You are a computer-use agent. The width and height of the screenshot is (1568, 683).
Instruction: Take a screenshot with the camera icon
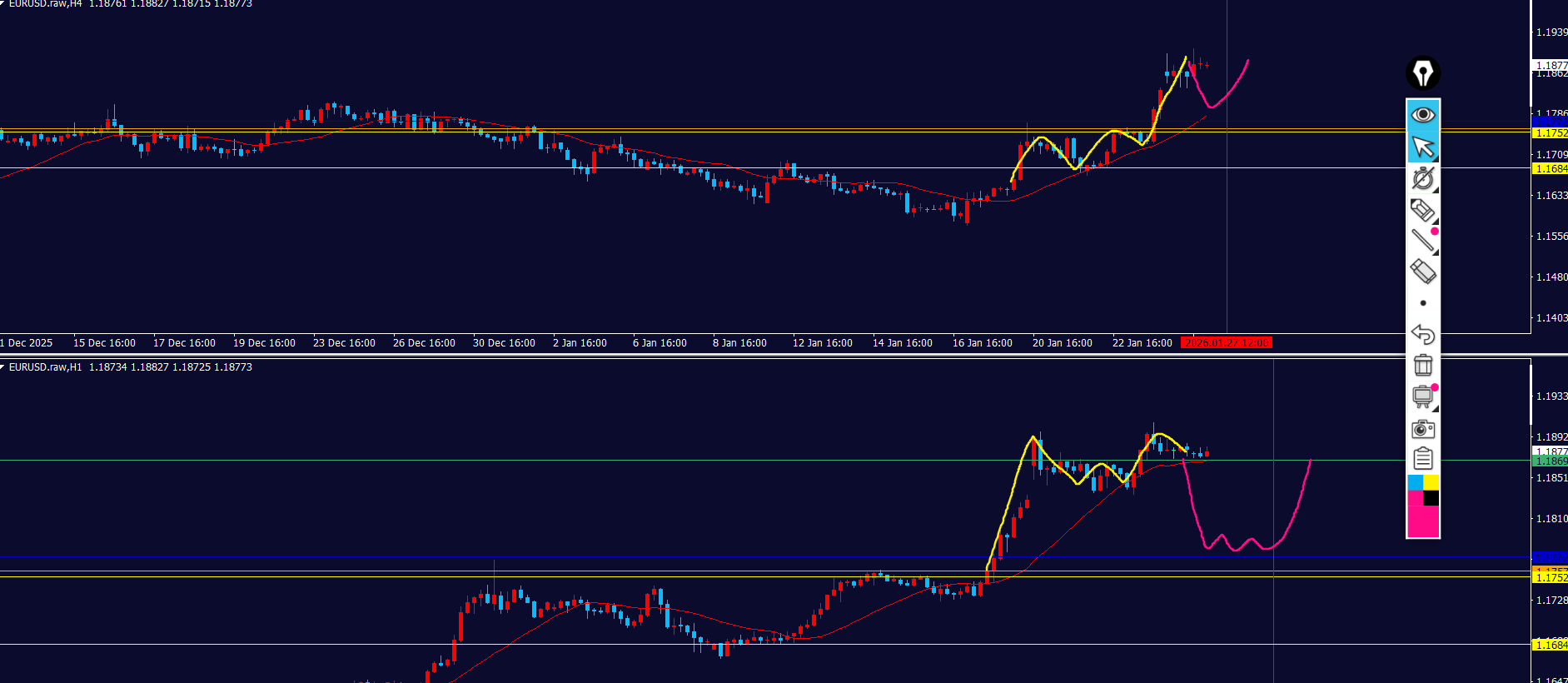tap(1422, 429)
